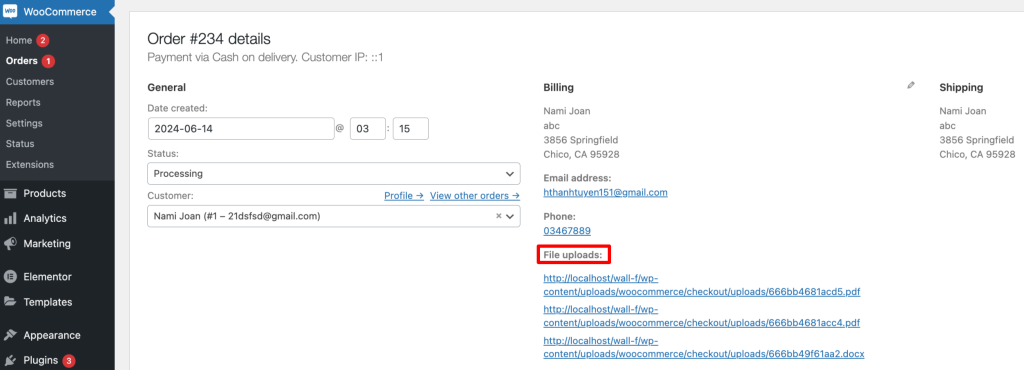Clear selected customer with x icon
Image resolution: width=1024 pixels, height=370 pixels.
(x=498, y=215)
